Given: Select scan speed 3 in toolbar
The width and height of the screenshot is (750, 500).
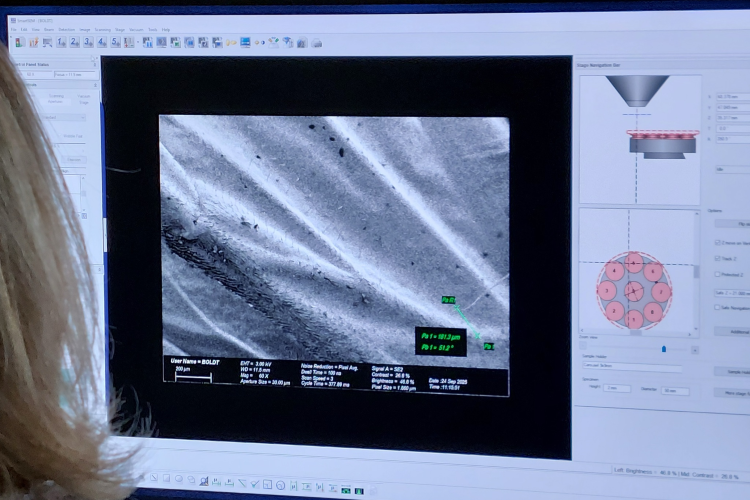Looking at the screenshot, I should pyautogui.click(x=88, y=42).
